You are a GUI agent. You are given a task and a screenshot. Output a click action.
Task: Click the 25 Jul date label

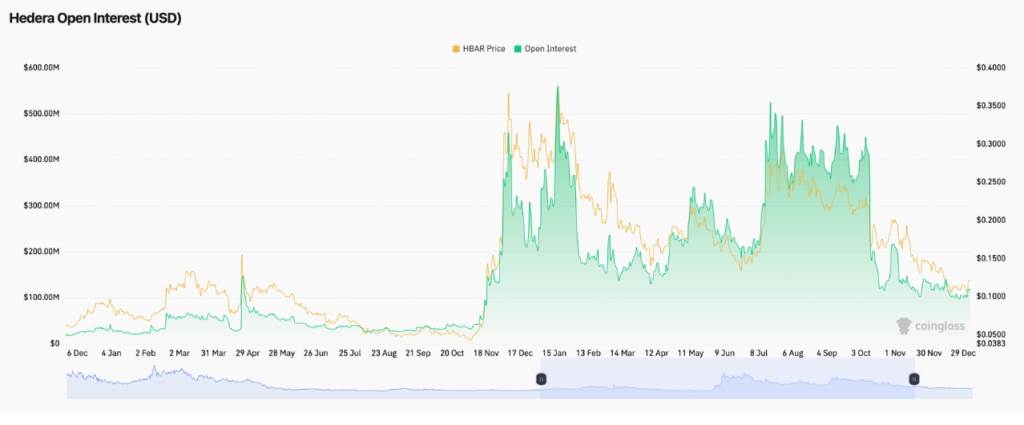350,353
